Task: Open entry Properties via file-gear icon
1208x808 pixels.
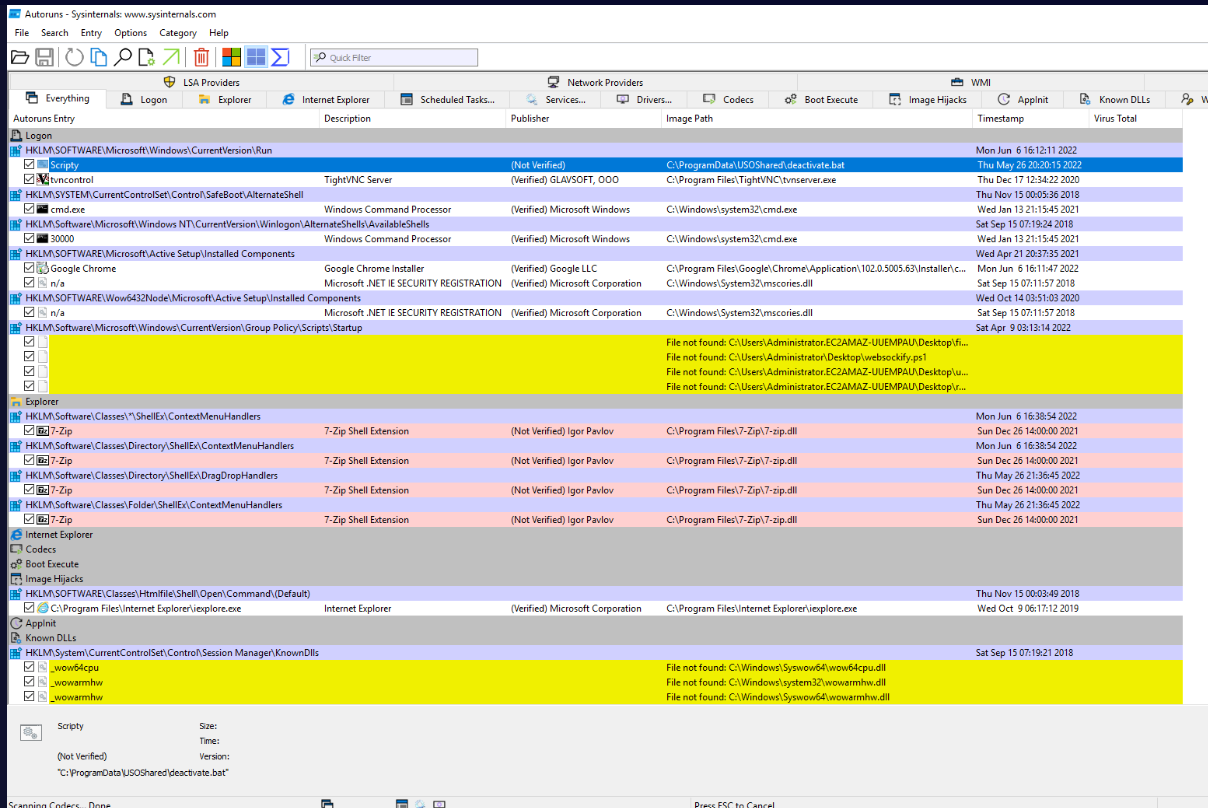Action: click(x=147, y=57)
